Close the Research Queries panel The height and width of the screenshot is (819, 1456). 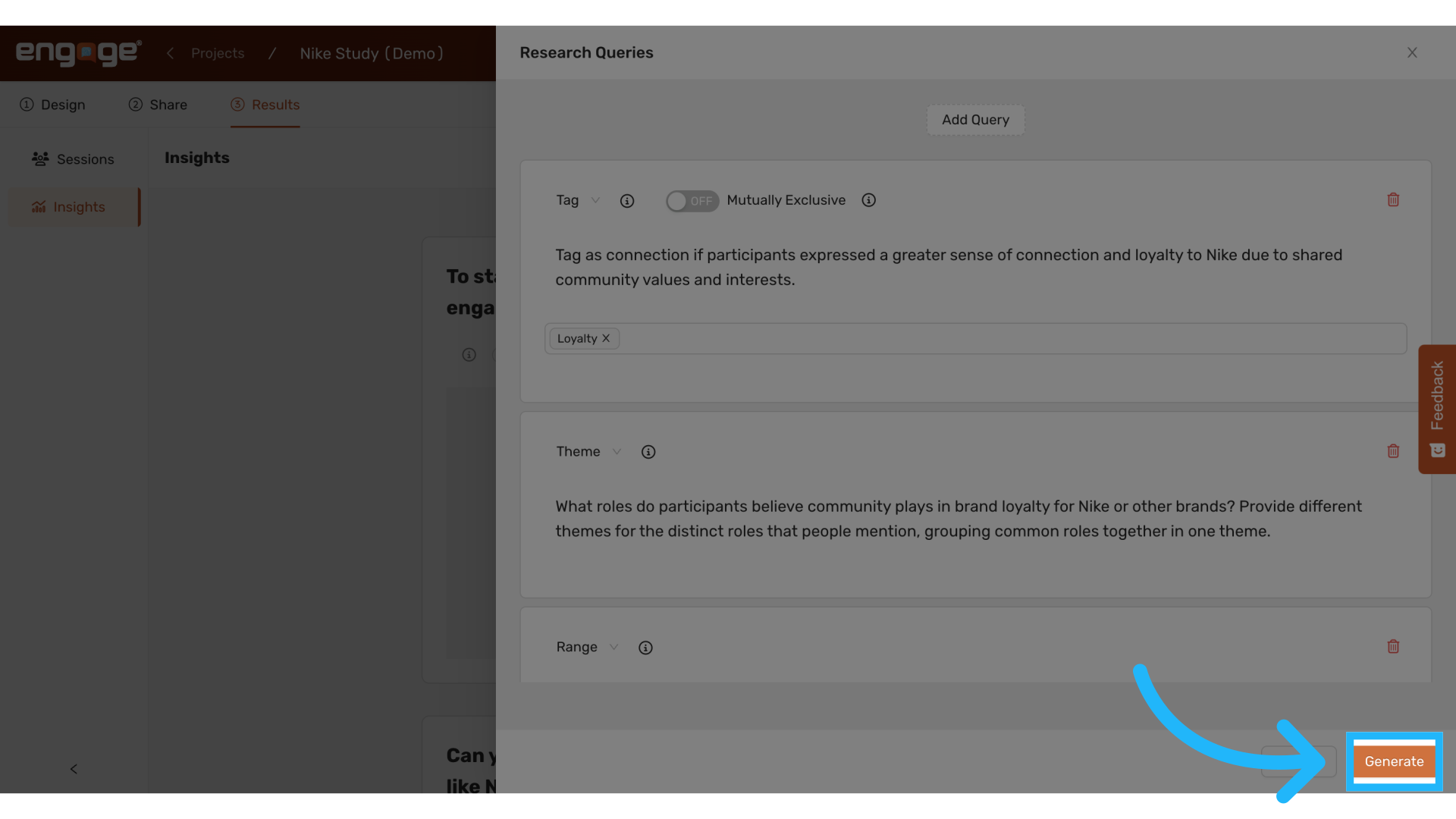[1412, 52]
